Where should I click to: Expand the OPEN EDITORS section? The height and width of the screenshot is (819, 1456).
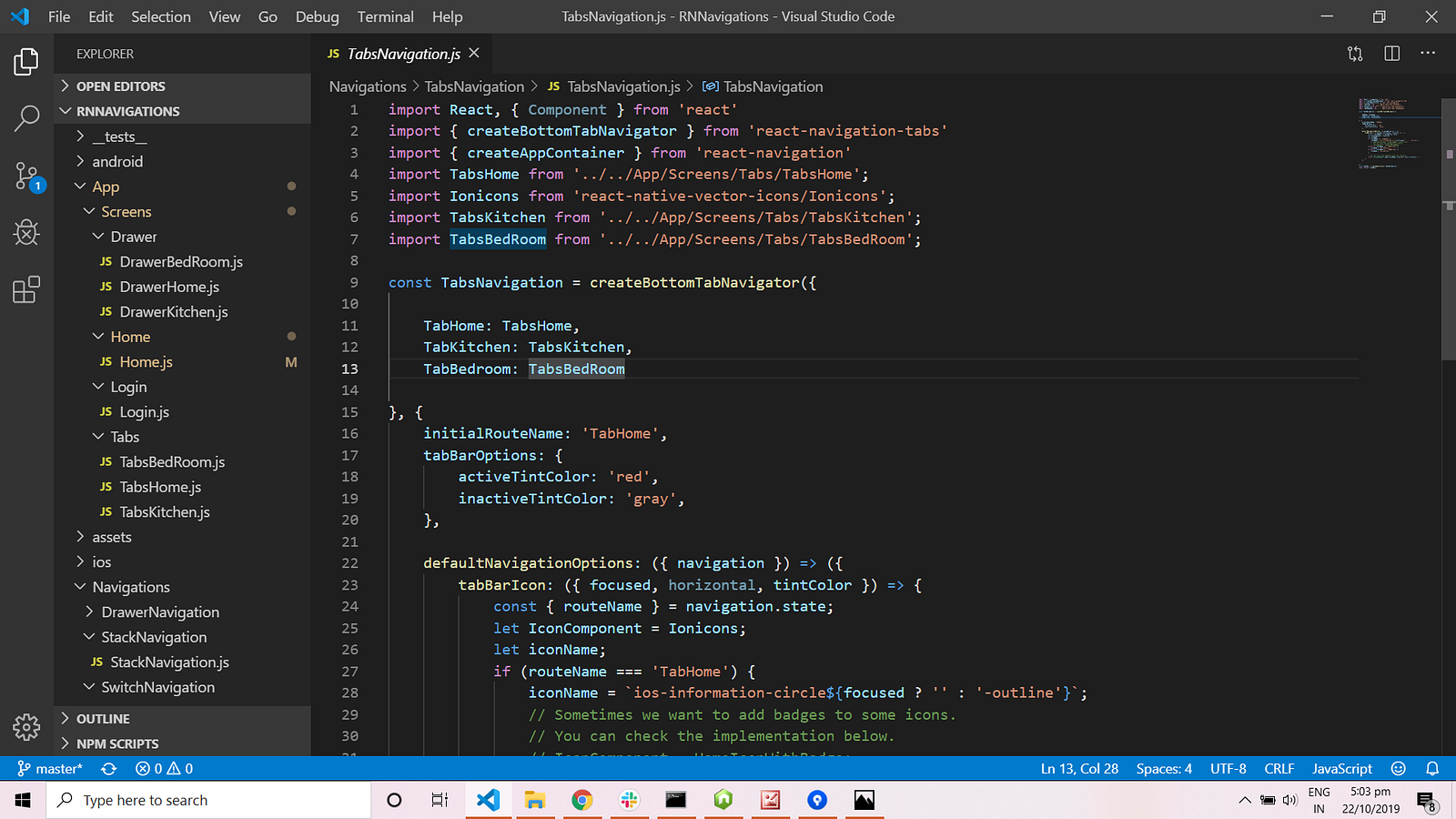(x=182, y=86)
